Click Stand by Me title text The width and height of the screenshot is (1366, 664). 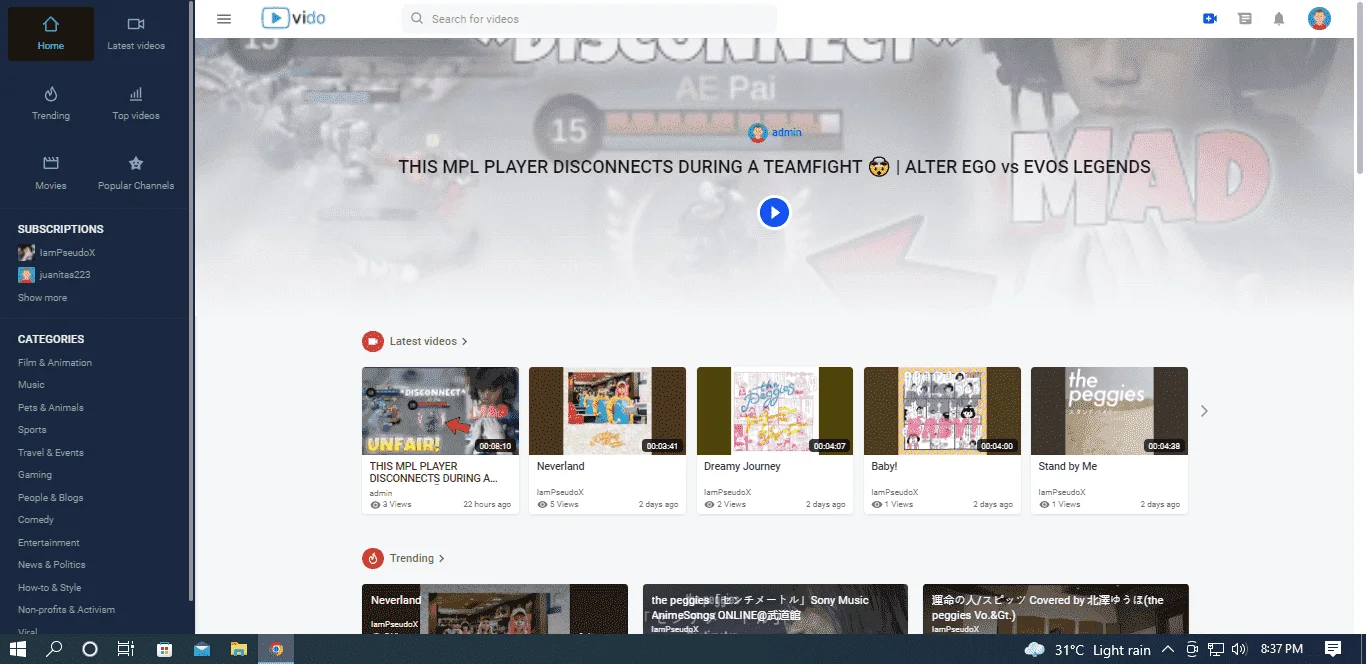click(1067, 466)
